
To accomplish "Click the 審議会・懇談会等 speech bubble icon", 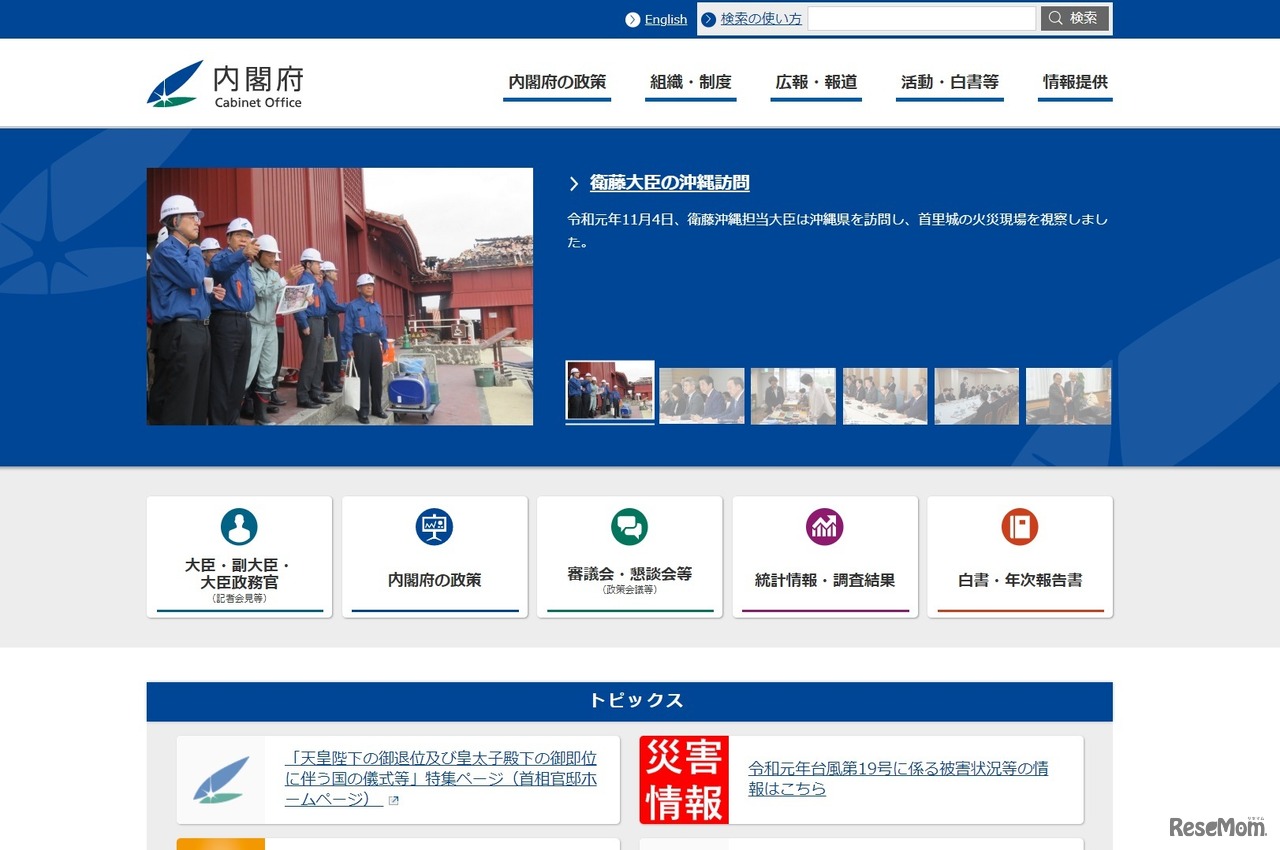I will click(629, 528).
